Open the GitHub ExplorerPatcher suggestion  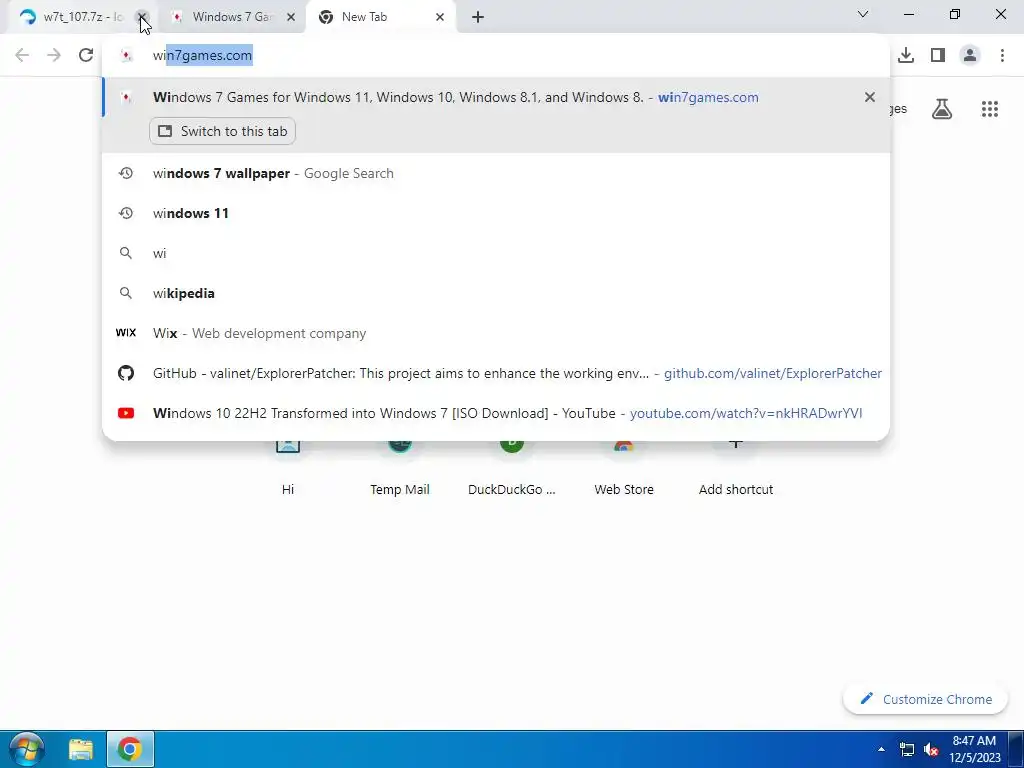point(496,373)
